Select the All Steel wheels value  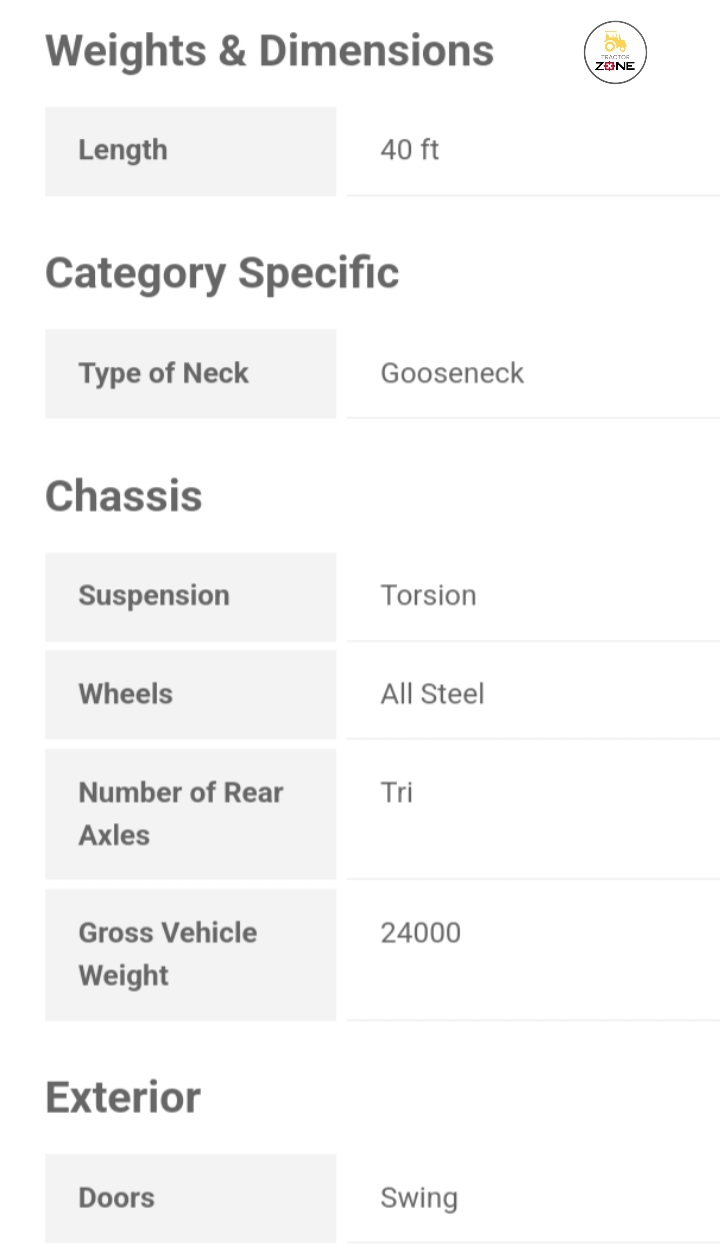[432, 694]
